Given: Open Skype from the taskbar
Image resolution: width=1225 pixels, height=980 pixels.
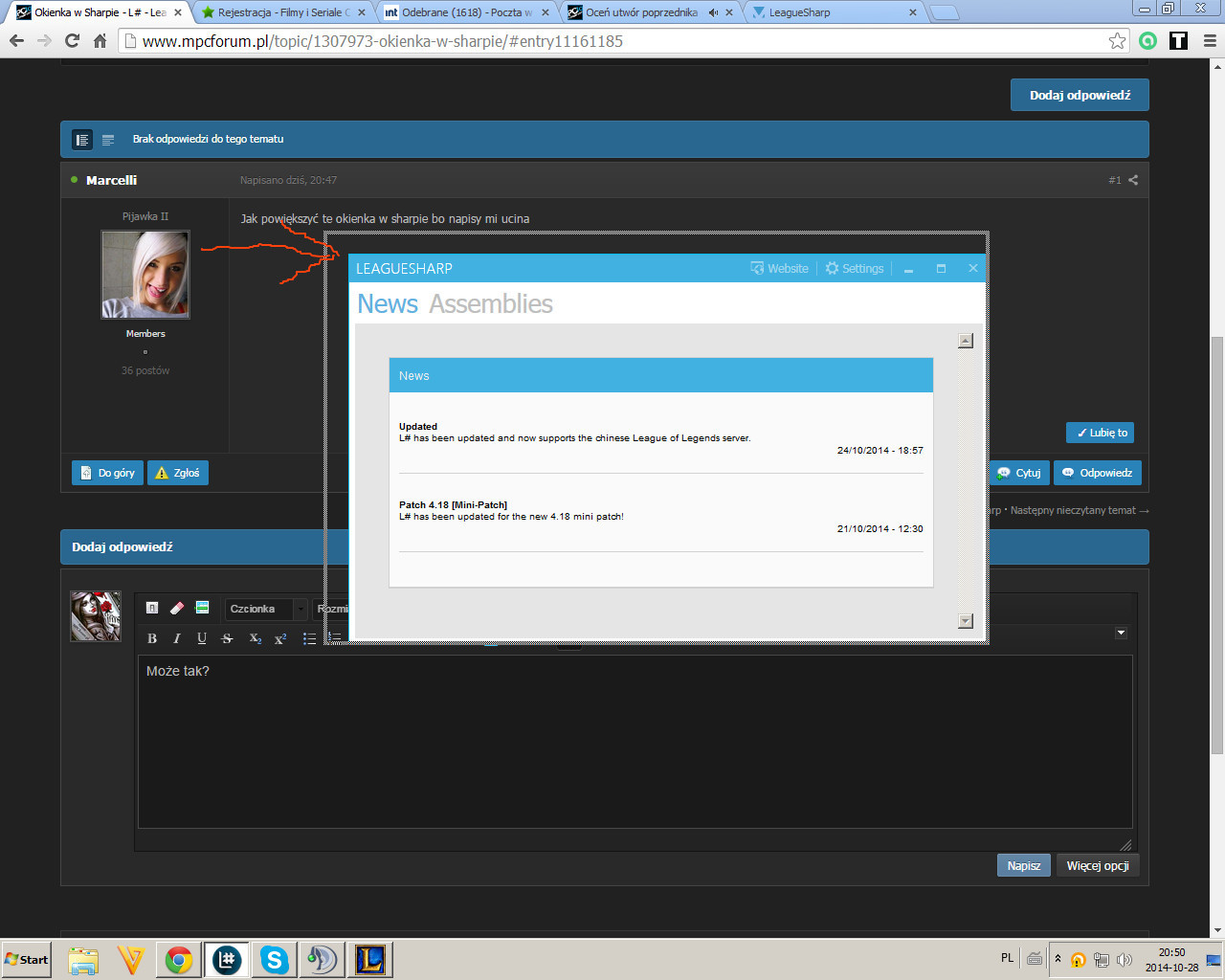Looking at the screenshot, I should (275, 960).
